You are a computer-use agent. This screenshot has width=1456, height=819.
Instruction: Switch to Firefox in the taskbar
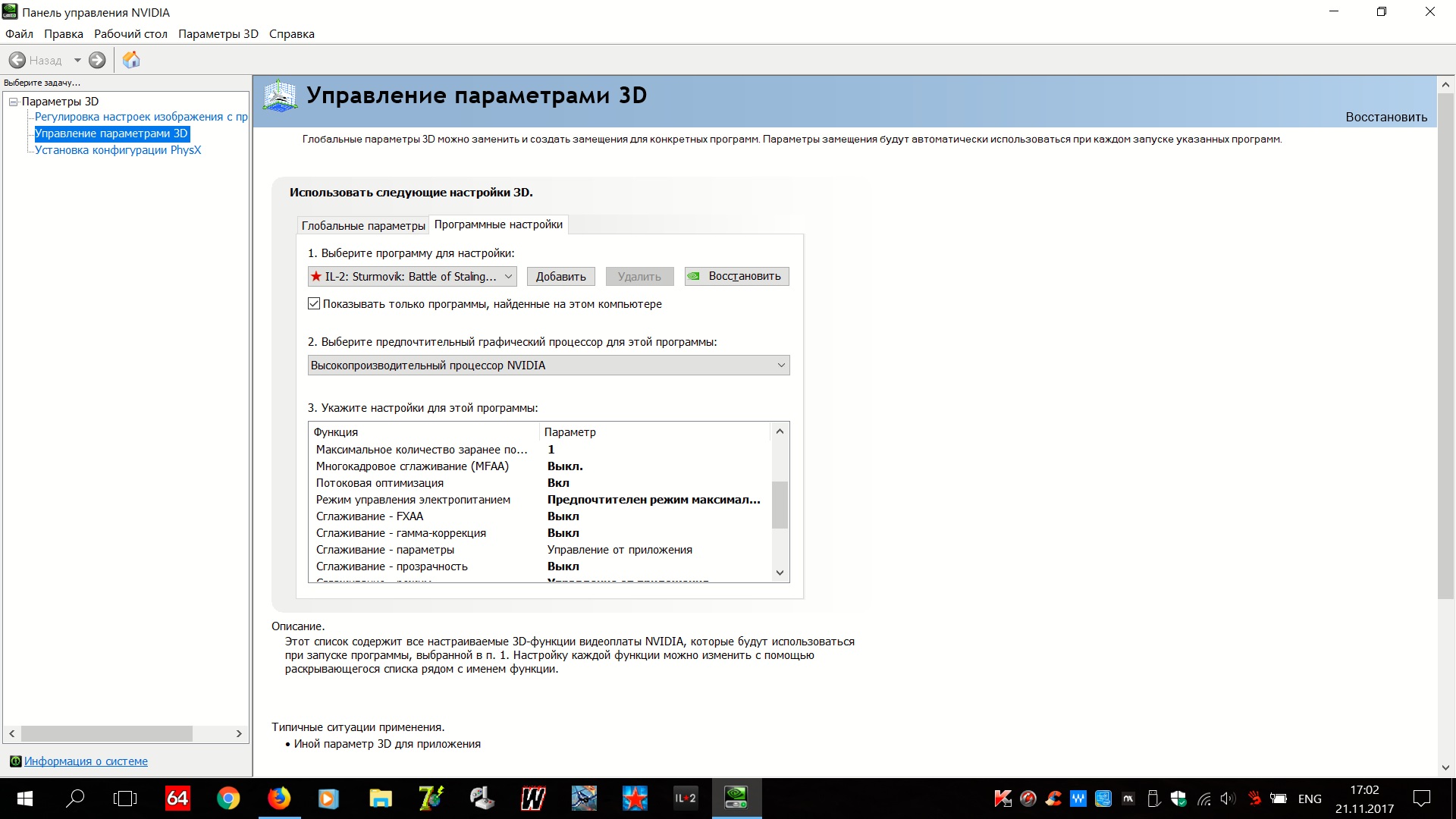[279, 799]
